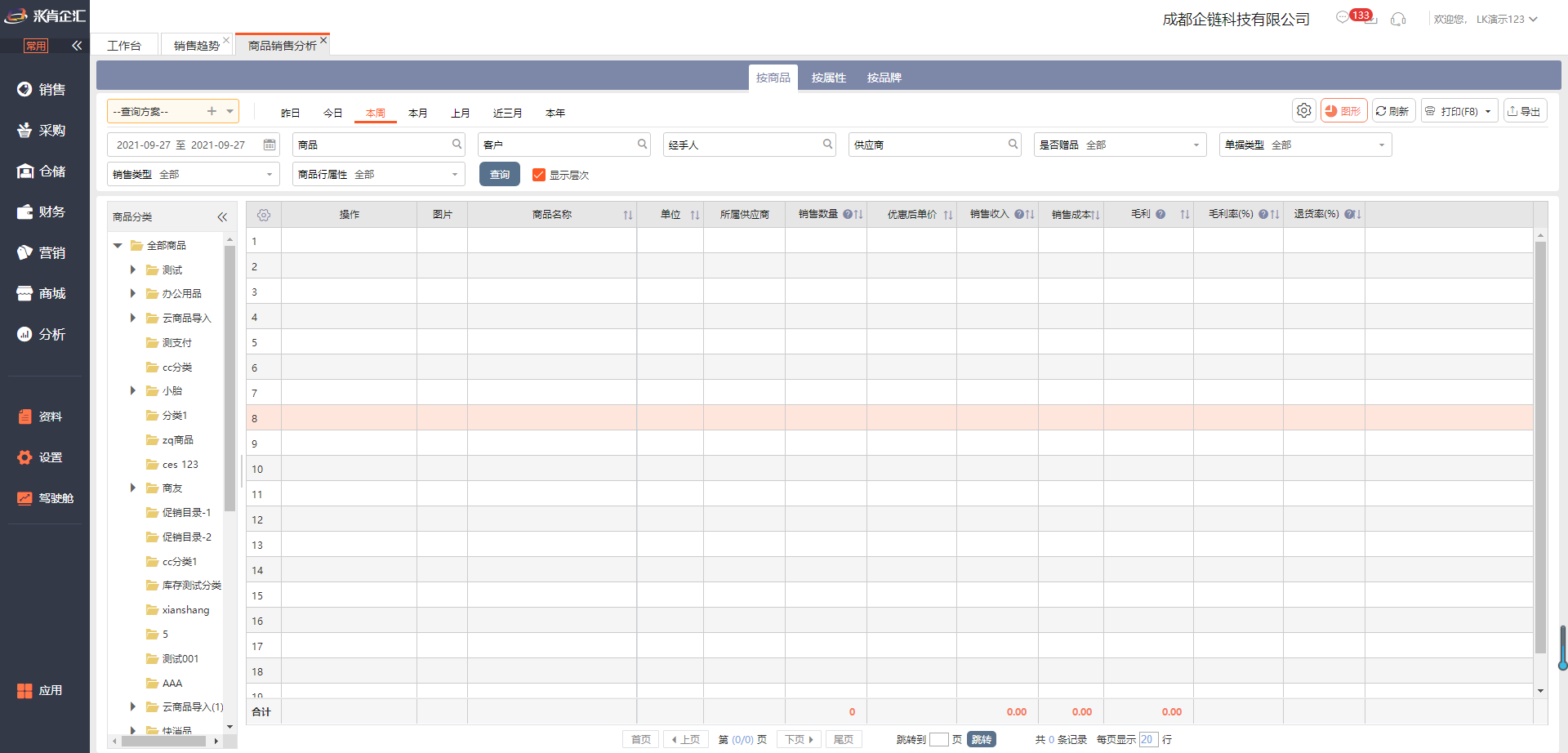This screenshot has height=753, width=1568.
Task: Switch to the 销售趋势 tab
Action: [x=196, y=46]
